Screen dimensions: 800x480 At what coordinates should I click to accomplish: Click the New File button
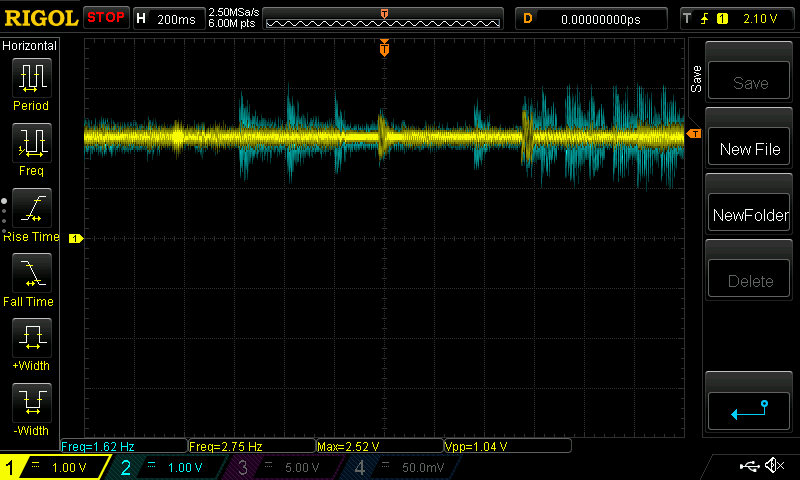(748, 148)
